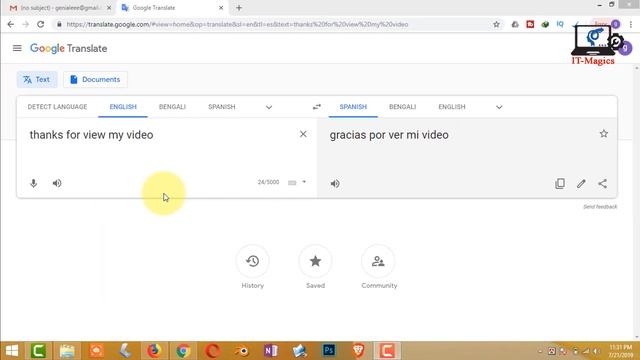This screenshot has height=360, width=640.
Task: Switch to the Text translation mode
Action: pyautogui.click(x=37, y=80)
